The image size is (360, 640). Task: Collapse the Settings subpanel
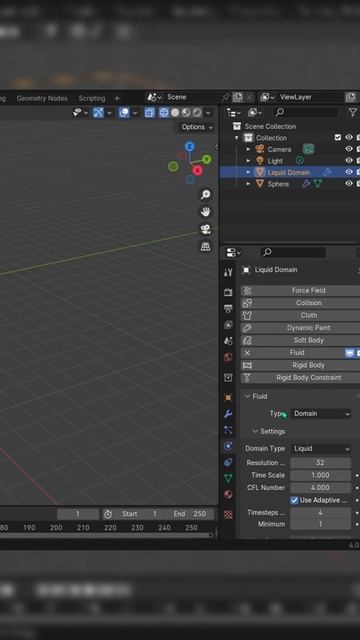click(x=255, y=431)
